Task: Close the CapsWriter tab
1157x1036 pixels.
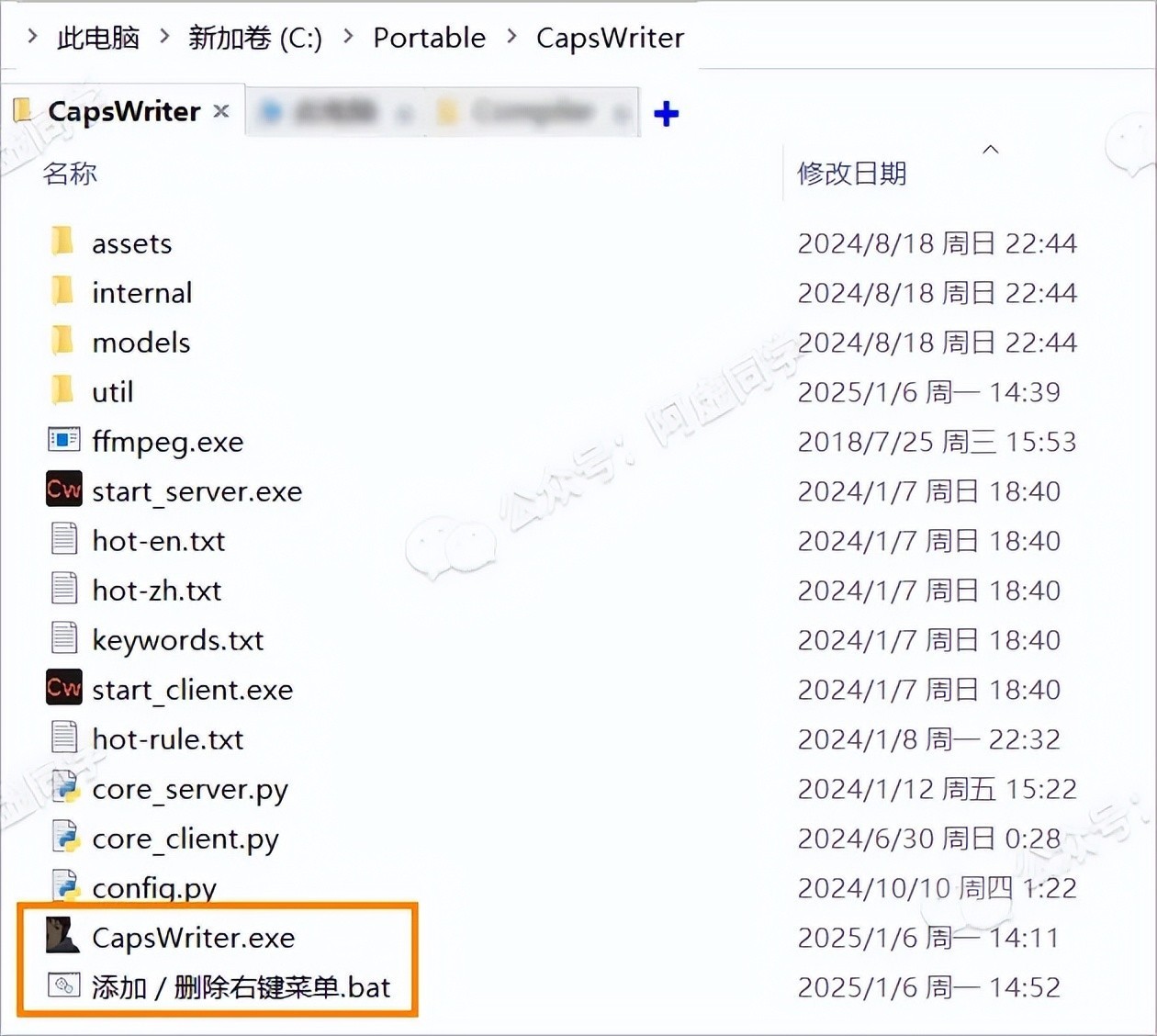Action: pyautogui.click(x=221, y=111)
